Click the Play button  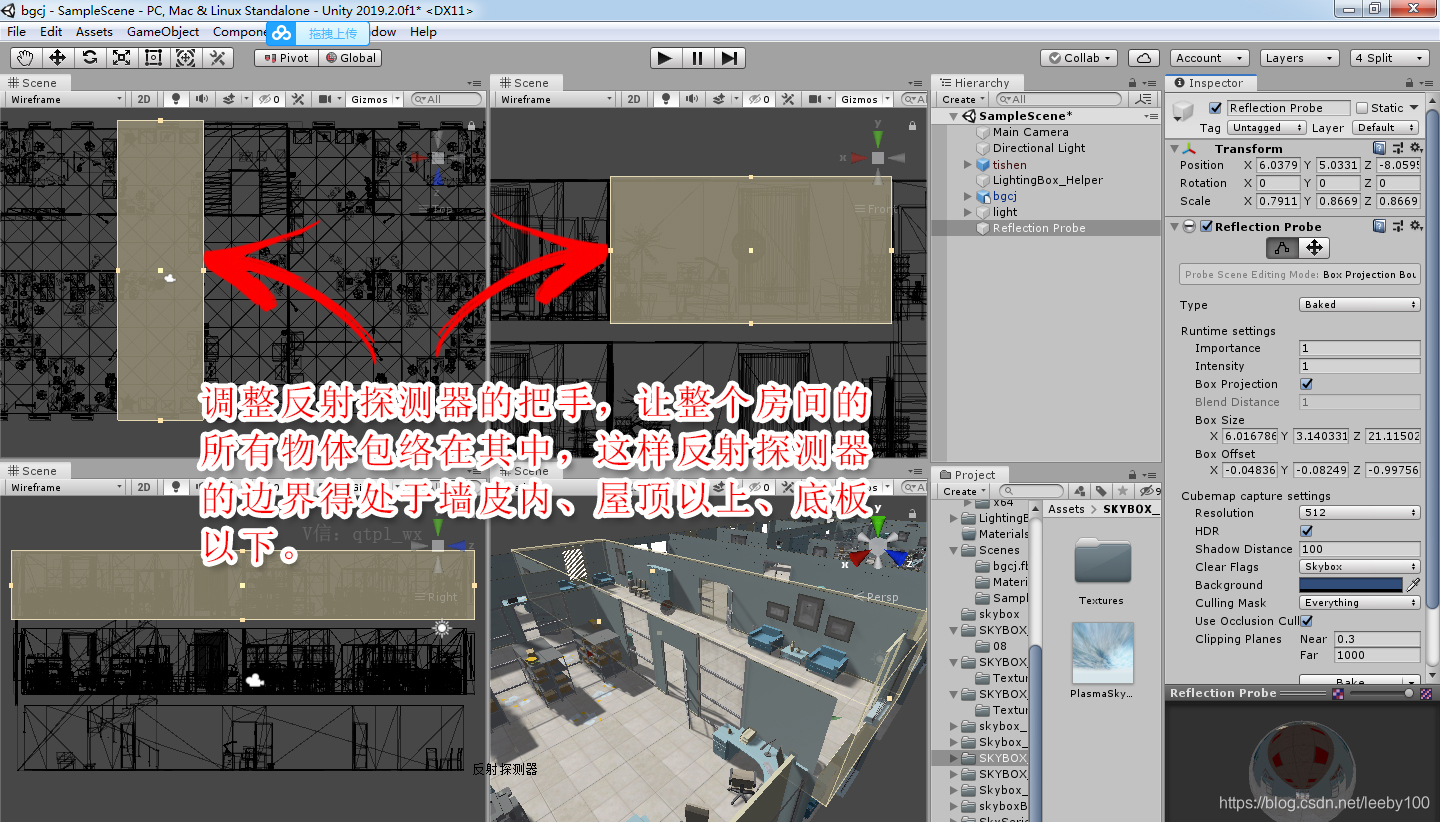pyautogui.click(x=665, y=58)
